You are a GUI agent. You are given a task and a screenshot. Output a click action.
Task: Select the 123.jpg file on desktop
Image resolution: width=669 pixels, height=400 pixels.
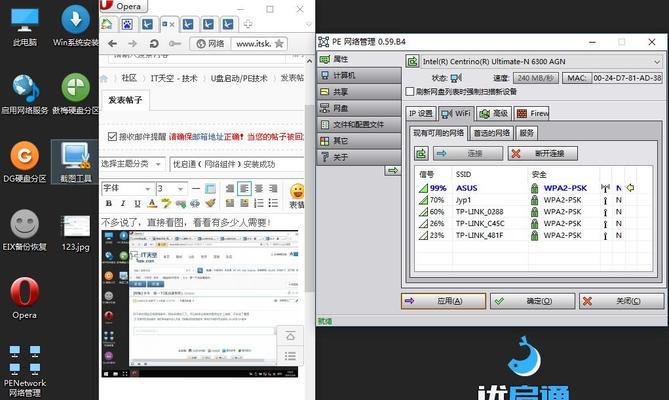(x=76, y=232)
